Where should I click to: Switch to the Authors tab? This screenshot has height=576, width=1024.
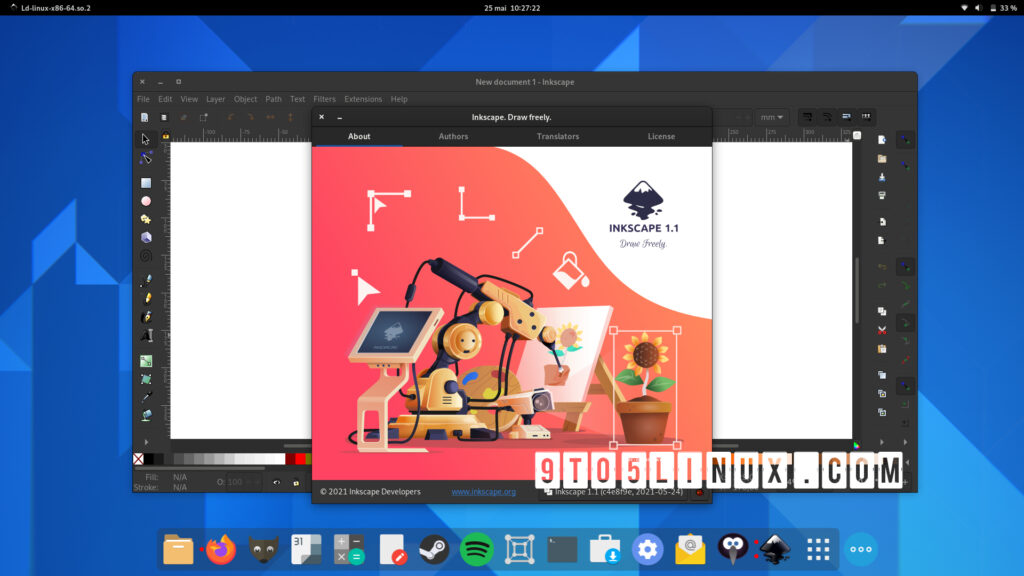(453, 136)
